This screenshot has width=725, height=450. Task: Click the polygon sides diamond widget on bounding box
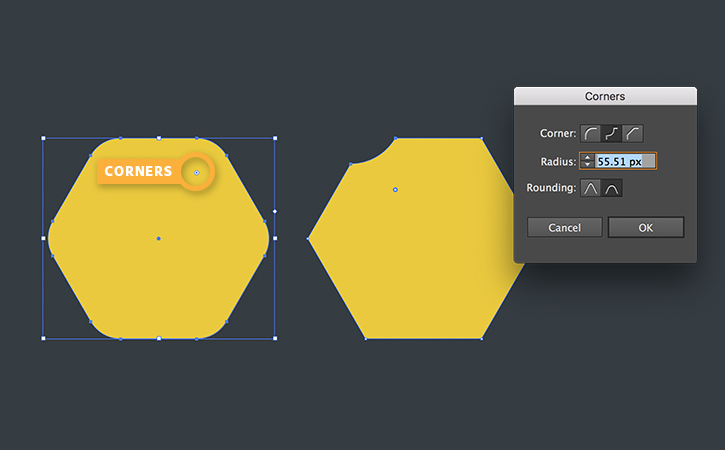pyautogui.click(x=275, y=211)
